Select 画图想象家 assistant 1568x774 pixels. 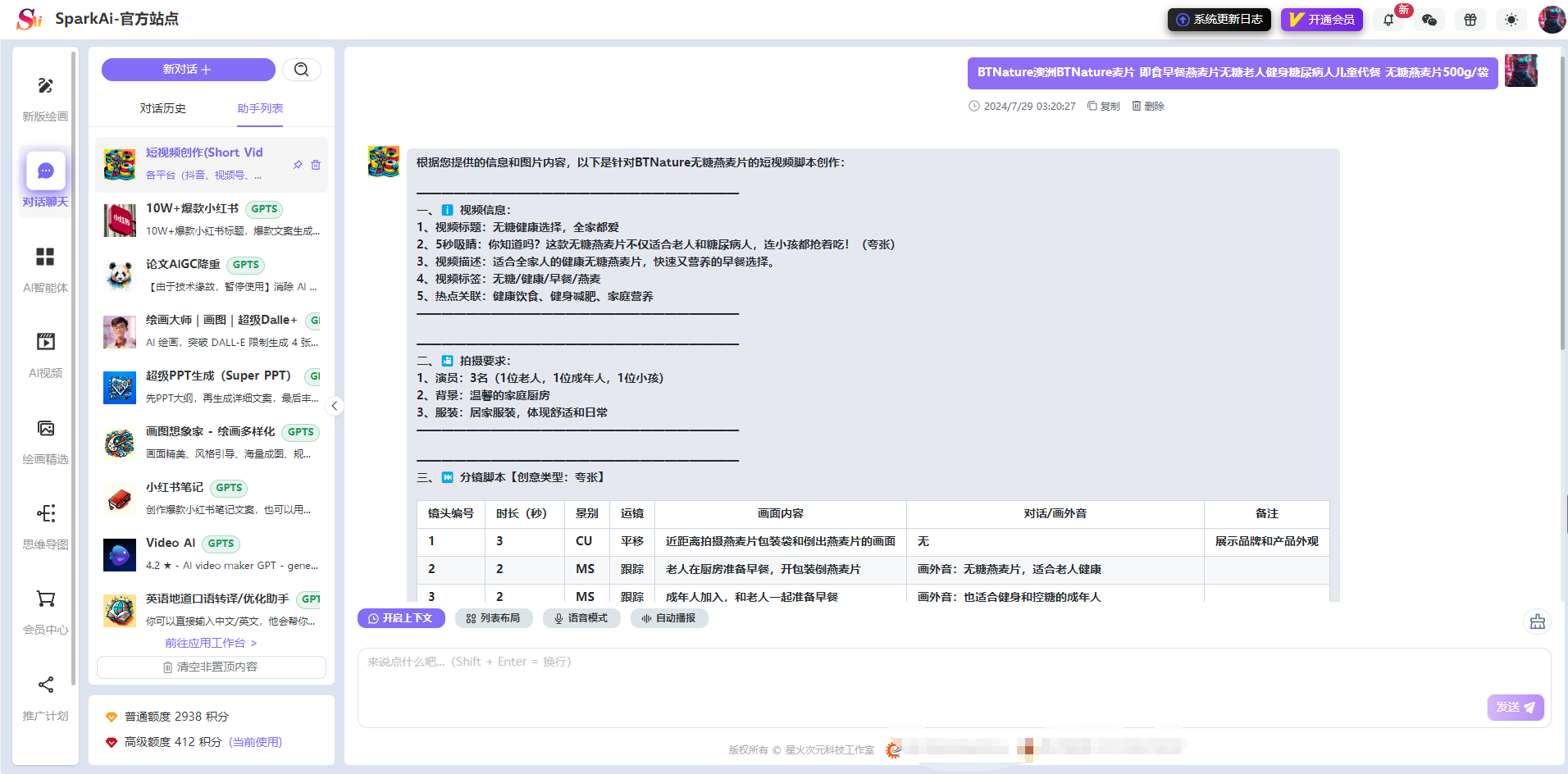pos(212,443)
